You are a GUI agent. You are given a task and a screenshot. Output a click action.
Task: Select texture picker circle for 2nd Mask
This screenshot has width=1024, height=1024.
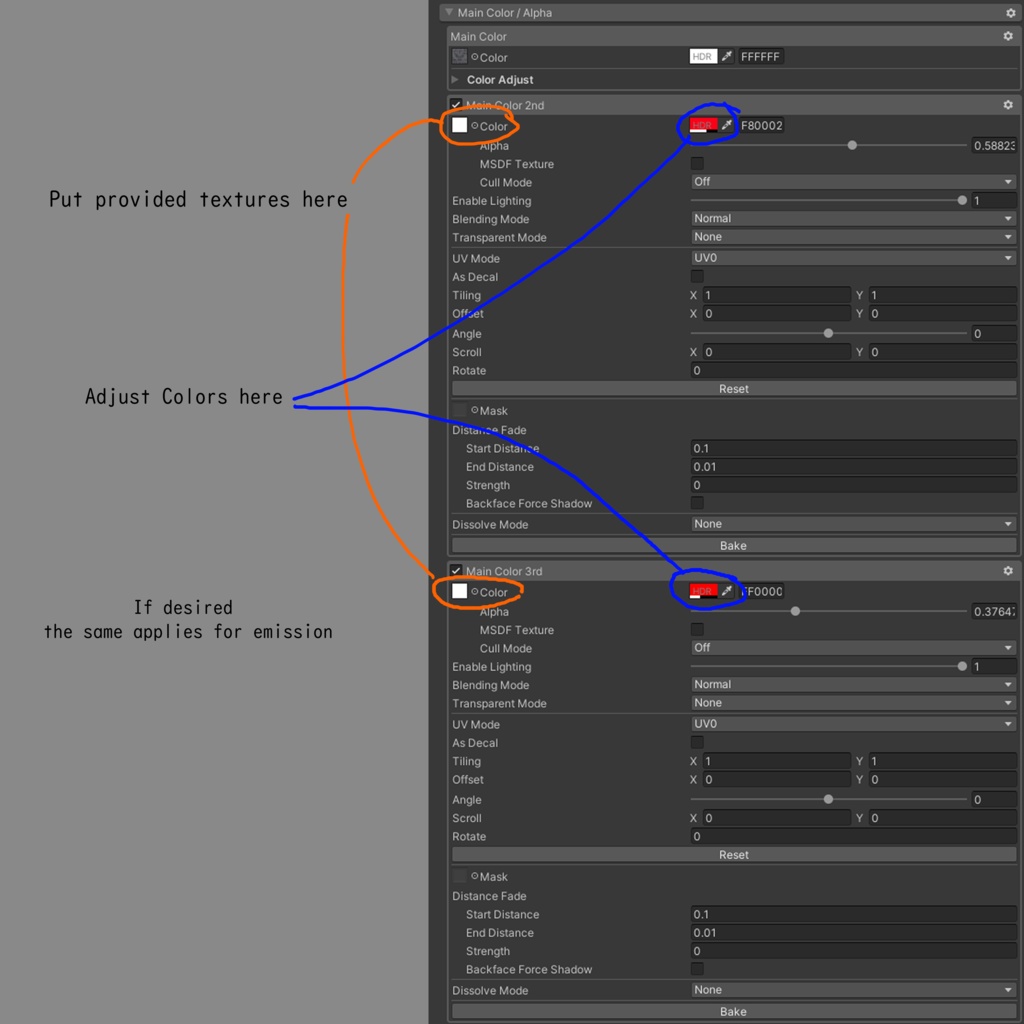coord(475,410)
